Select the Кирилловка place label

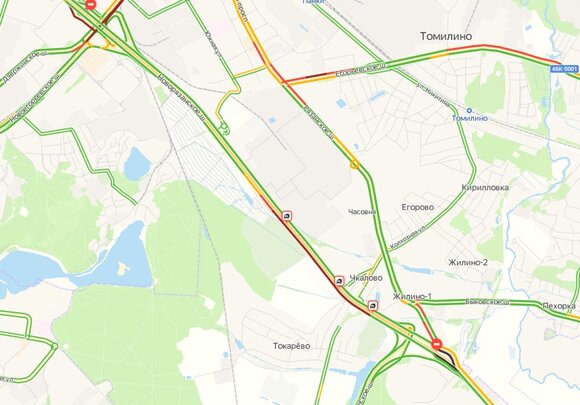pos(485,188)
